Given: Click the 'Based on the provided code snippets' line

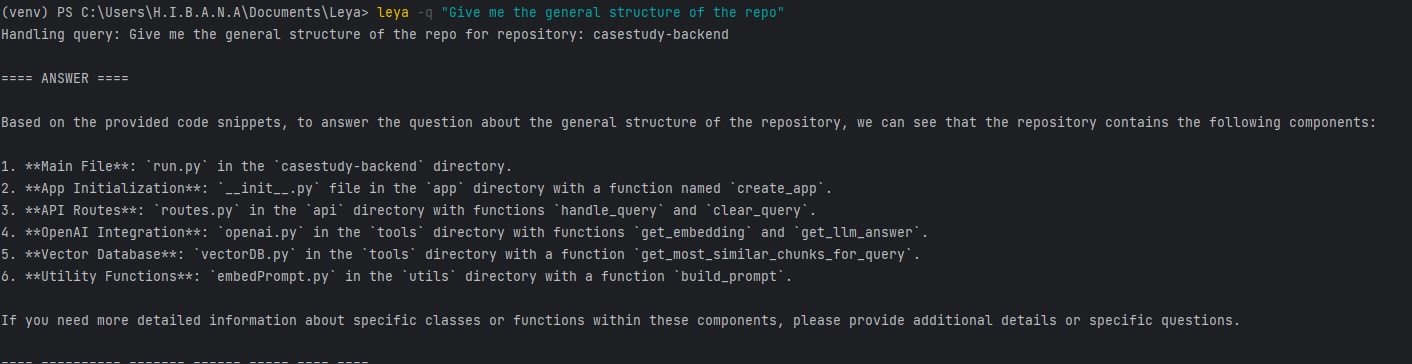Looking at the screenshot, I should coord(688,122).
